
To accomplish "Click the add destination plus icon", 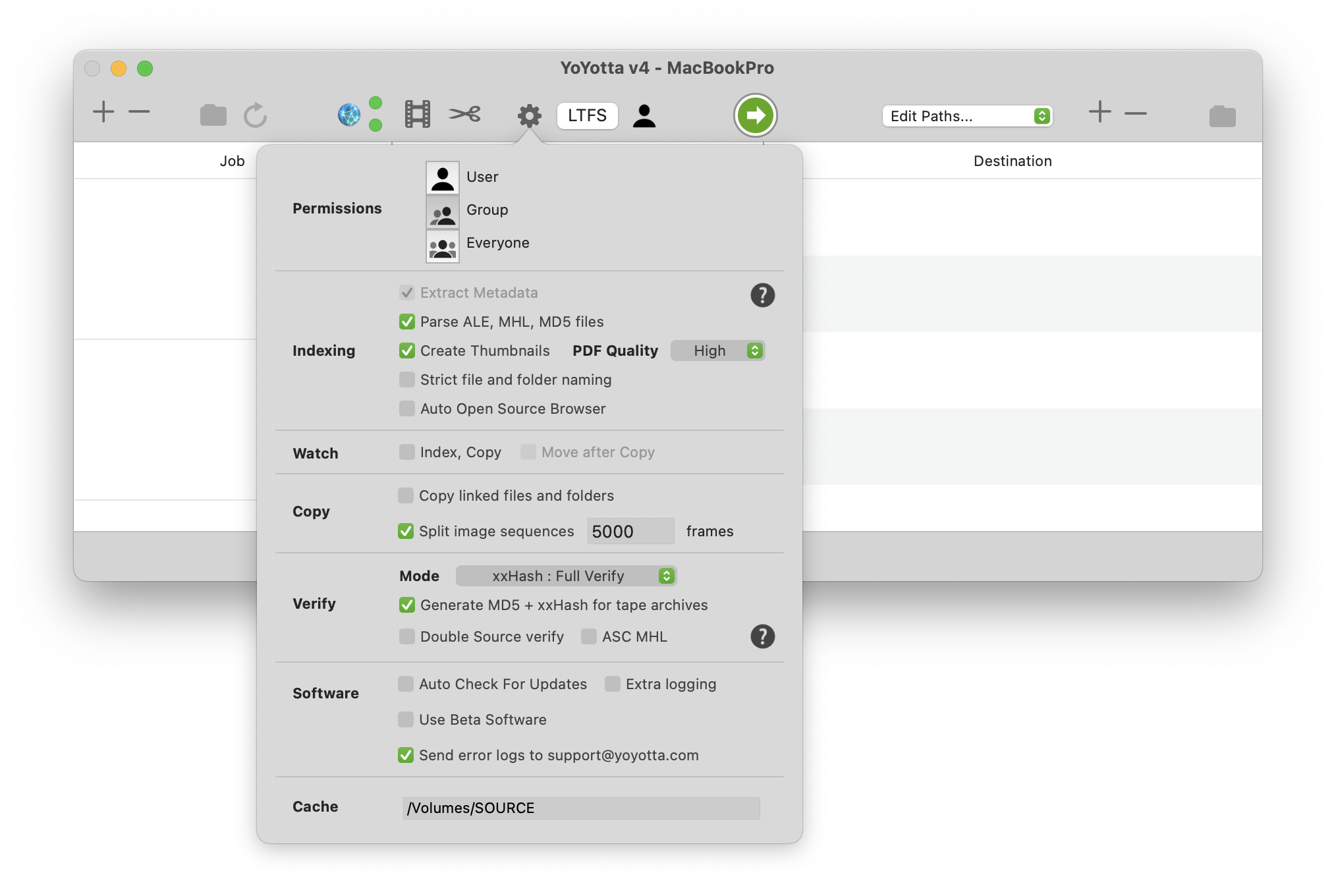I will [1100, 112].
